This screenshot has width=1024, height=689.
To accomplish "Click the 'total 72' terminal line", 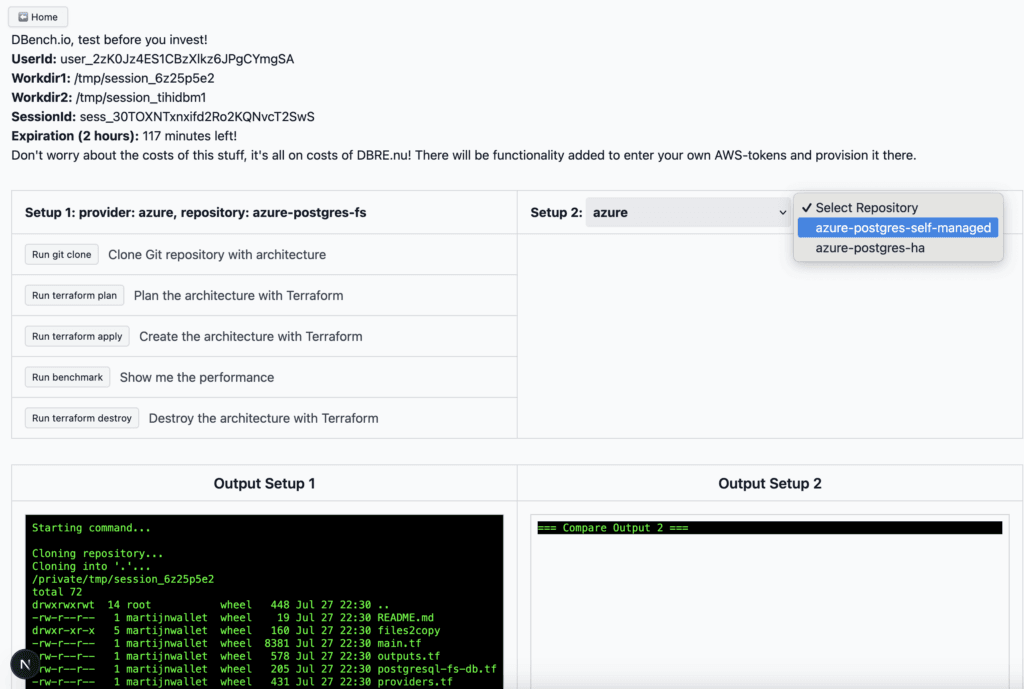I will 57,592.
